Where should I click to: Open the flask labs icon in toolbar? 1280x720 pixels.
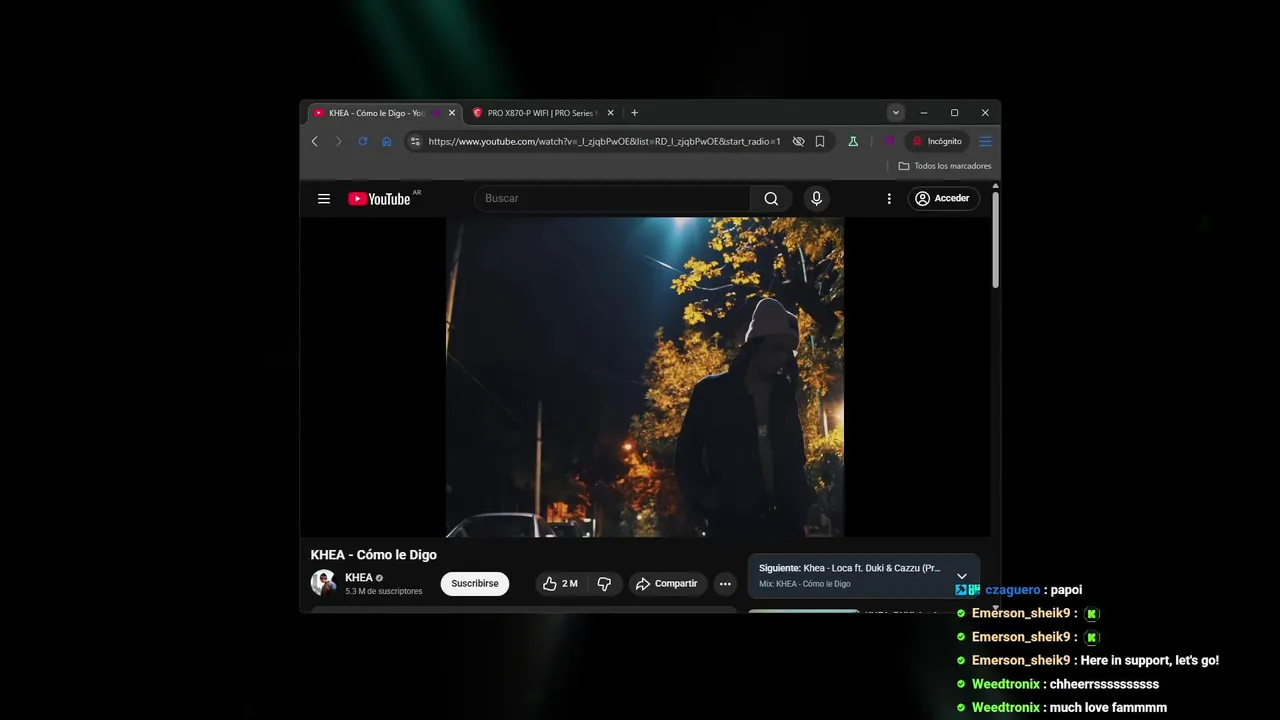(853, 142)
